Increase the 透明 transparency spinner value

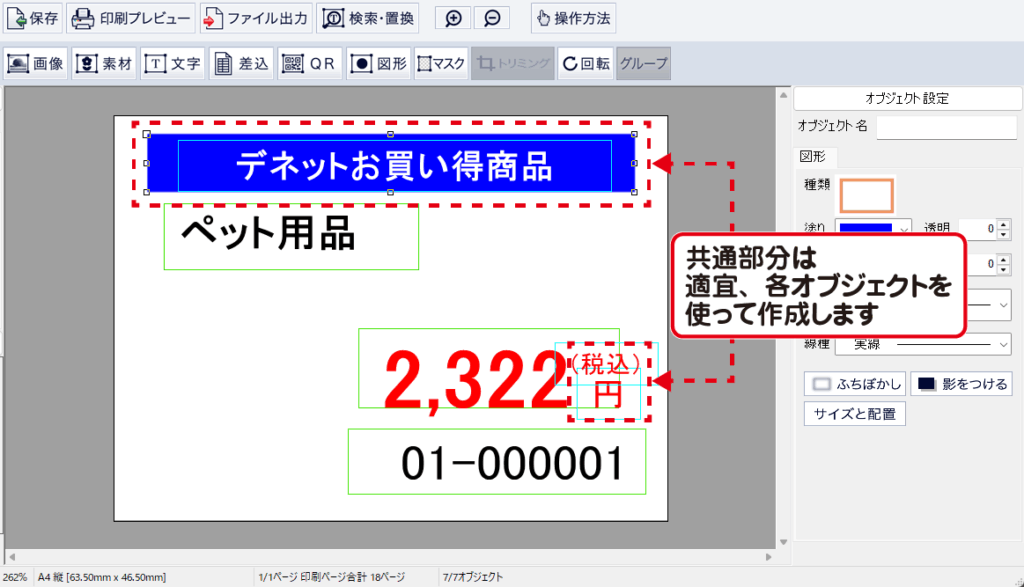pos(1005,224)
